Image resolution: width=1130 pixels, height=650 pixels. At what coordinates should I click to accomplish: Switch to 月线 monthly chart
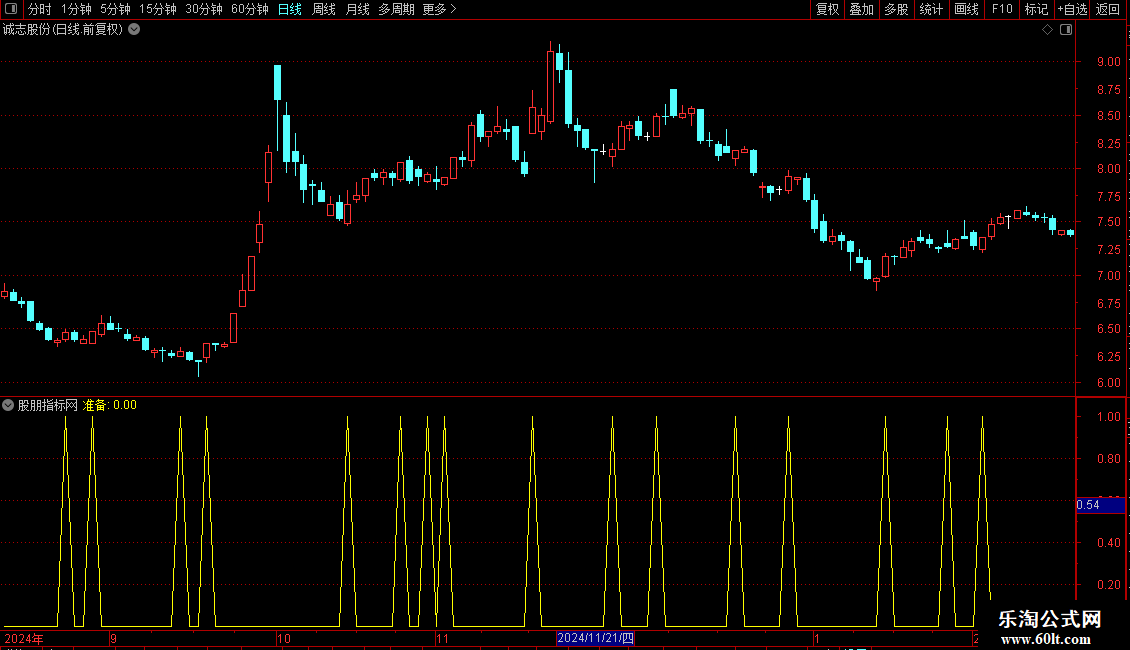tap(357, 9)
